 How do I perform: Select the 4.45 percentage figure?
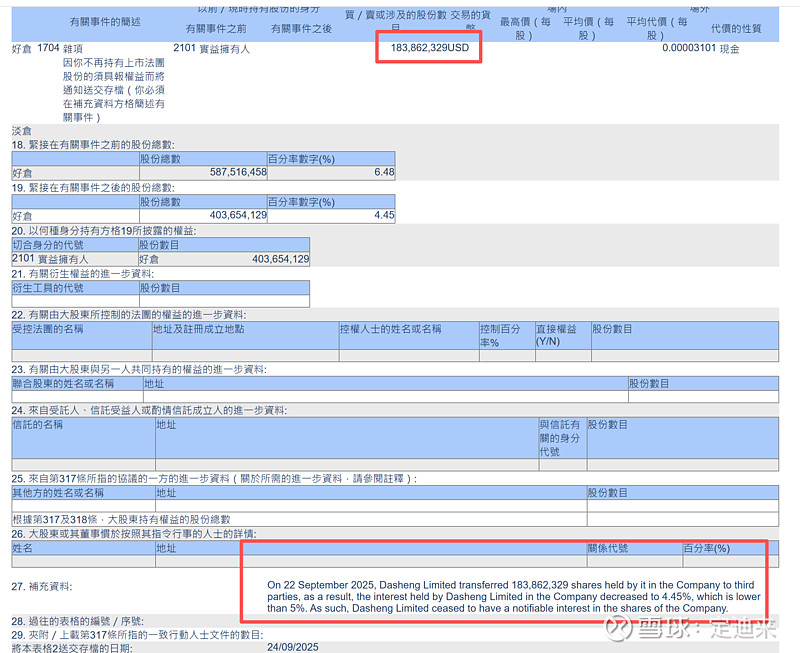pyautogui.click(x=384, y=215)
